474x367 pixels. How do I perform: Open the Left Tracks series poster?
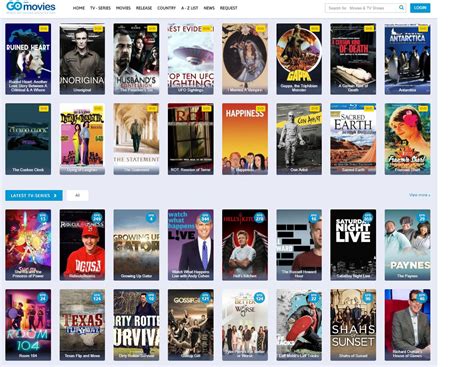tap(299, 325)
